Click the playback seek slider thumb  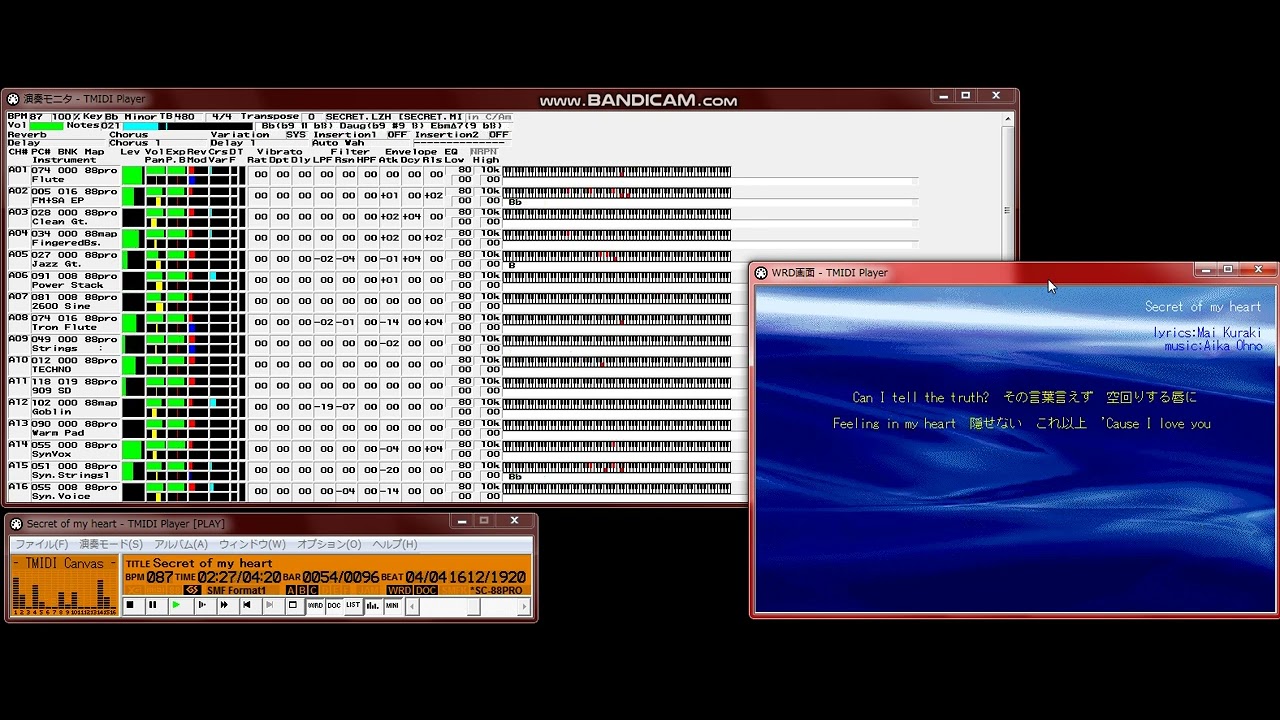point(475,606)
